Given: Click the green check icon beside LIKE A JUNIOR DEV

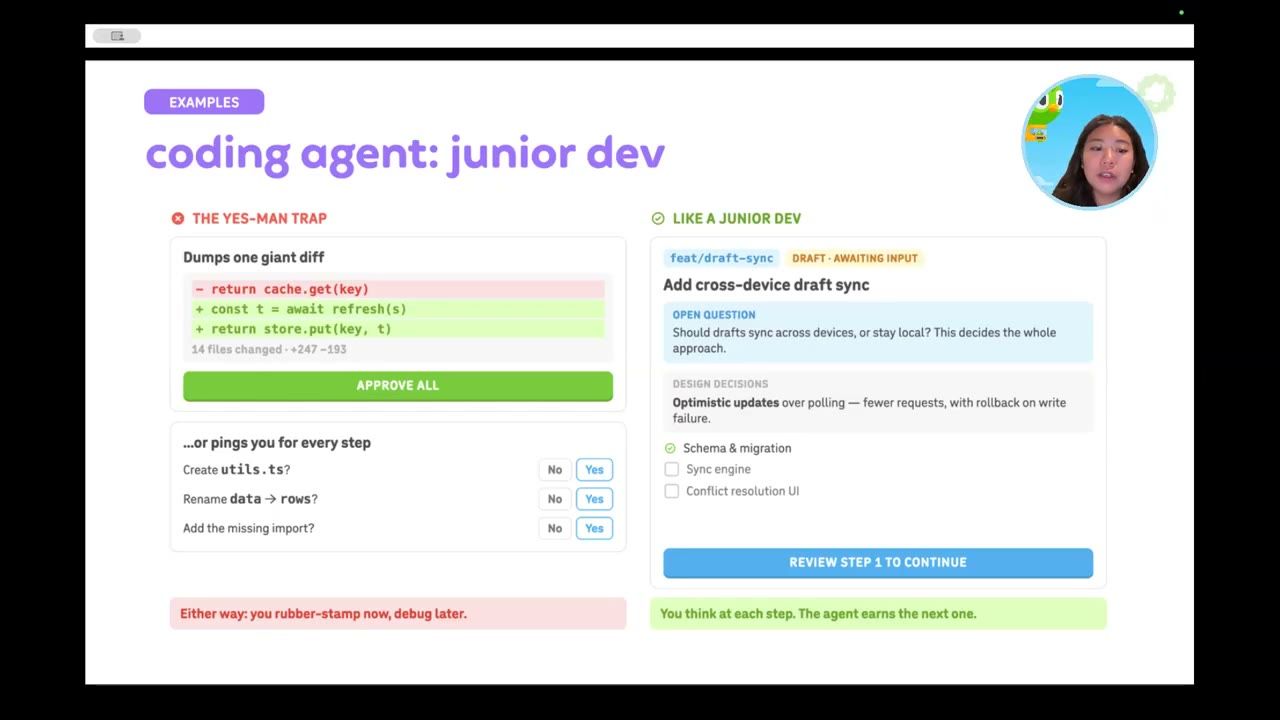Looking at the screenshot, I should 658,218.
